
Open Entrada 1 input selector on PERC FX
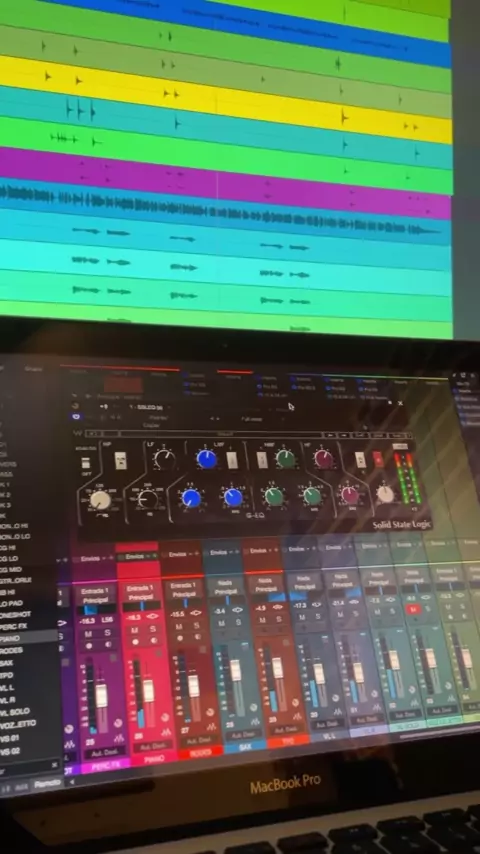pos(94,591)
